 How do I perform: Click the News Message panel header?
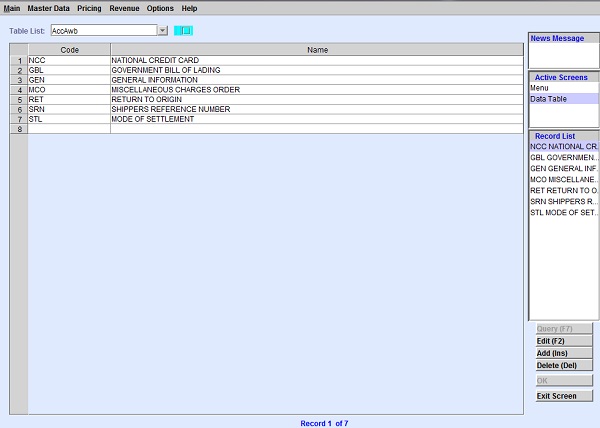coord(564,38)
